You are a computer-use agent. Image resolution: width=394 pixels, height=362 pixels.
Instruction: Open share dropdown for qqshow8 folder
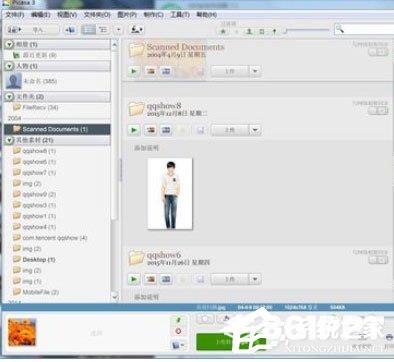[x=255, y=130]
